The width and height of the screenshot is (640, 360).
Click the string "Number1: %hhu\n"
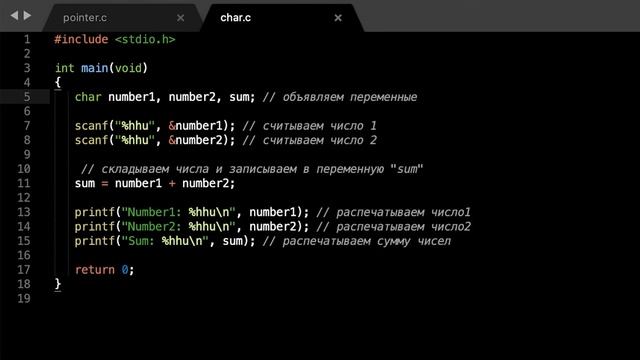178,212
